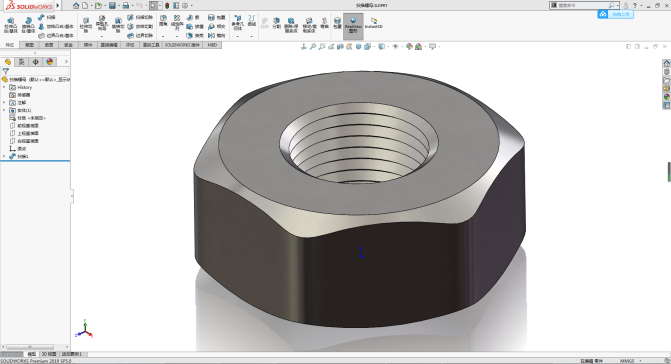
Task: Expand the History folder in feature tree
Action: coord(4,87)
